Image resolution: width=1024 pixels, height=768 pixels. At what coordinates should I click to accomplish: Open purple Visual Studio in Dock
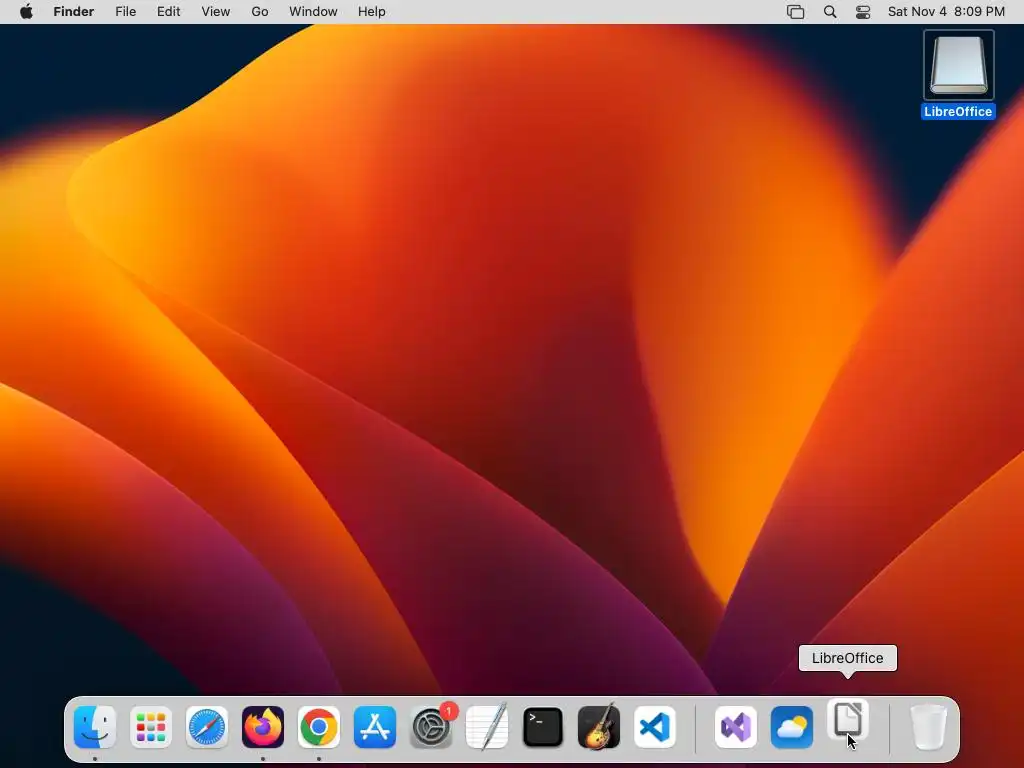tap(736, 727)
